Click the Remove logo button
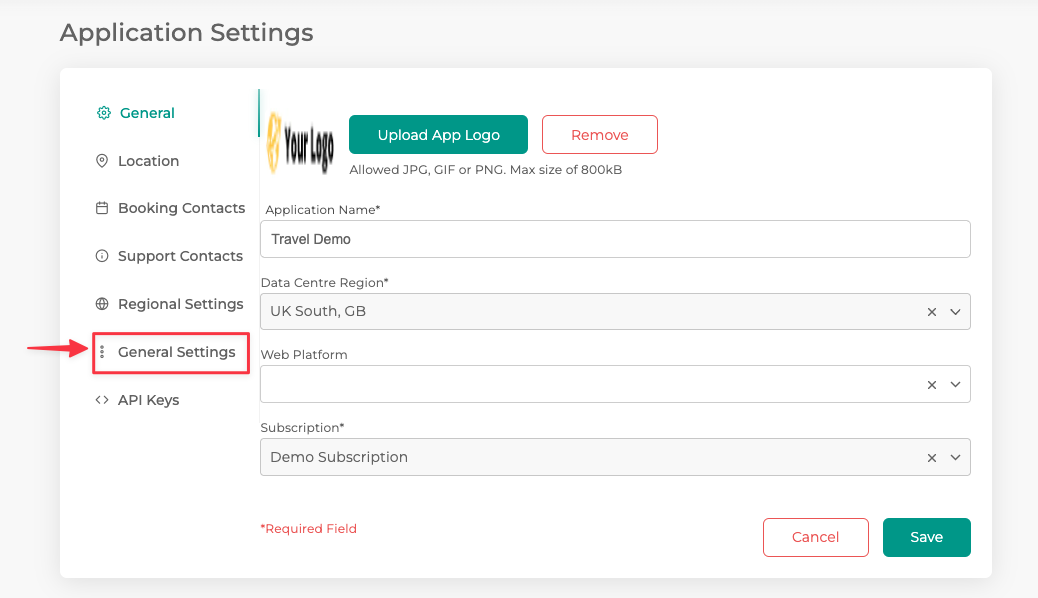This screenshot has width=1038, height=598. click(x=600, y=135)
